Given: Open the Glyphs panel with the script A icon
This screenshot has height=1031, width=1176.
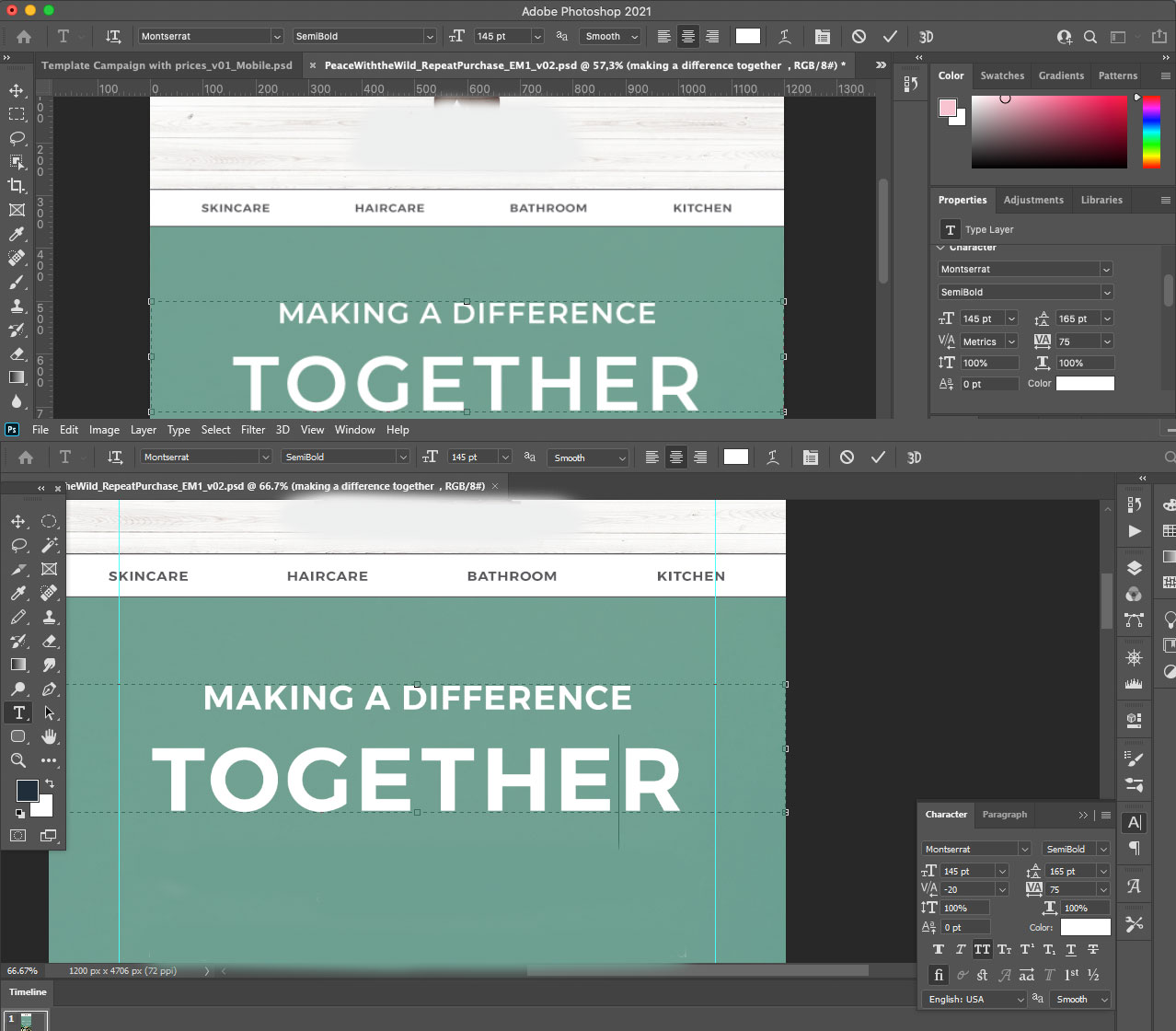Looking at the screenshot, I should 1133,886.
